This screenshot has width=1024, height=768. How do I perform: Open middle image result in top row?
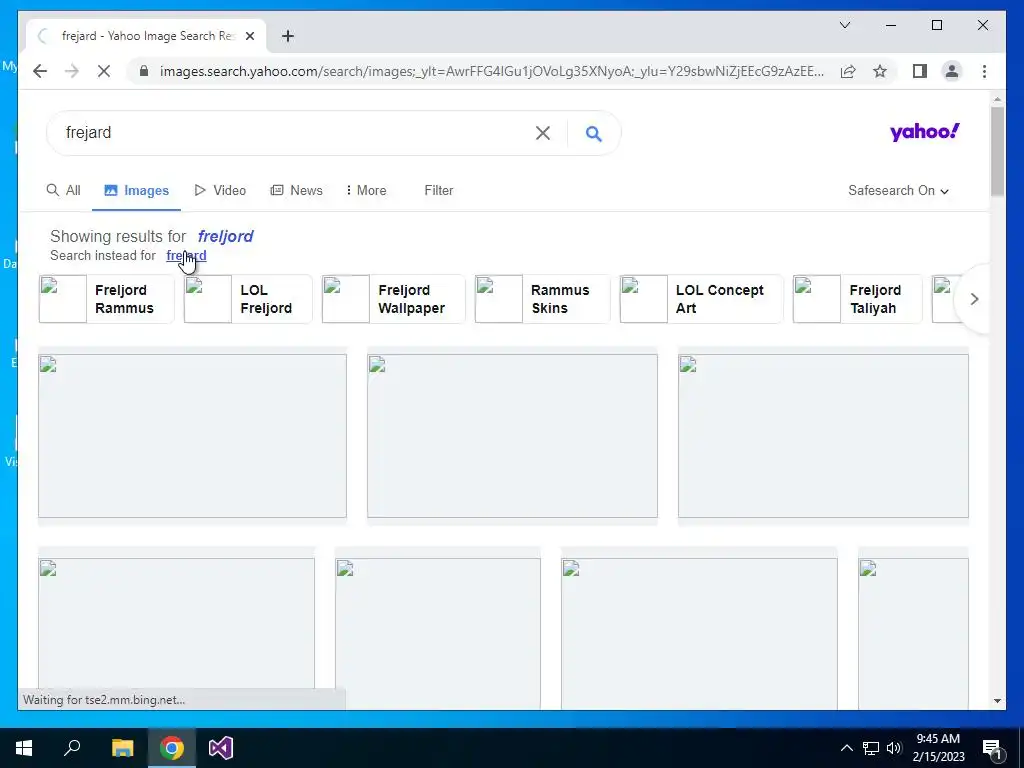[x=512, y=436]
